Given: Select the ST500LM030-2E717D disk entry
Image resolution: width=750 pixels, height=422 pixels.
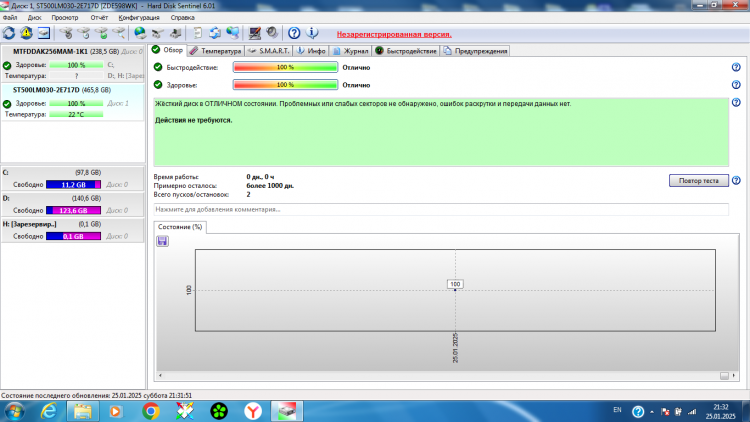Looking at the screenshot, I should click(x=73, y=102).
